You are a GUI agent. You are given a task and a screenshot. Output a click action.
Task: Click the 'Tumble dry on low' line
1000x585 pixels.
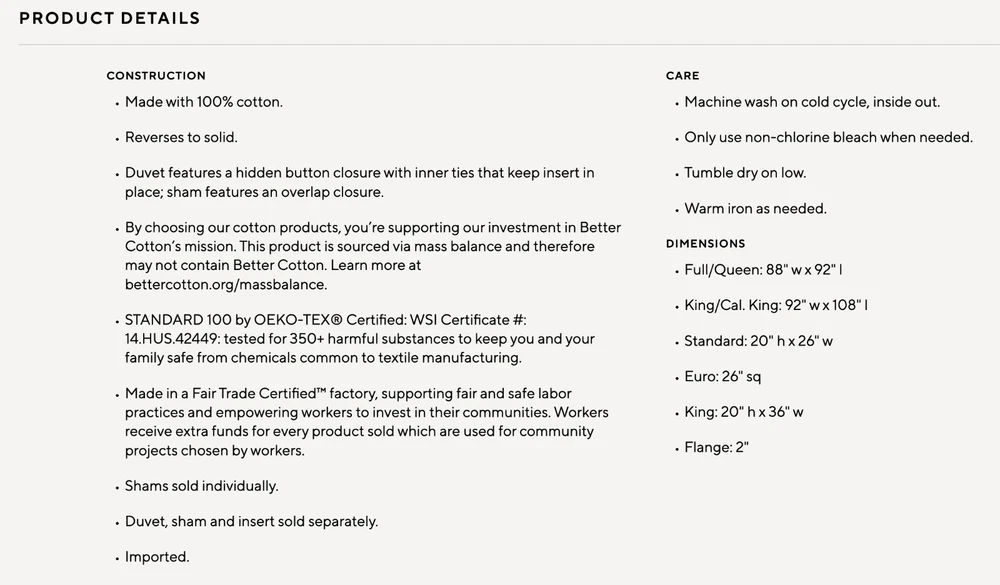tap(745, 173)
